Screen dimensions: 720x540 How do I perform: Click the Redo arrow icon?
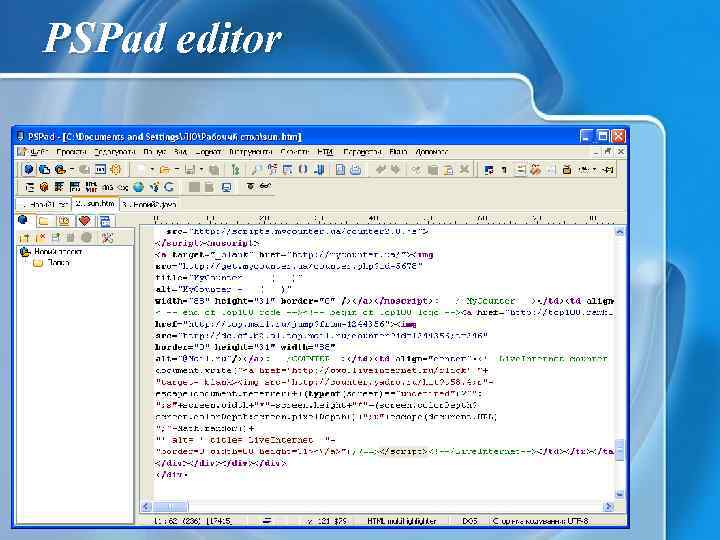395,169
